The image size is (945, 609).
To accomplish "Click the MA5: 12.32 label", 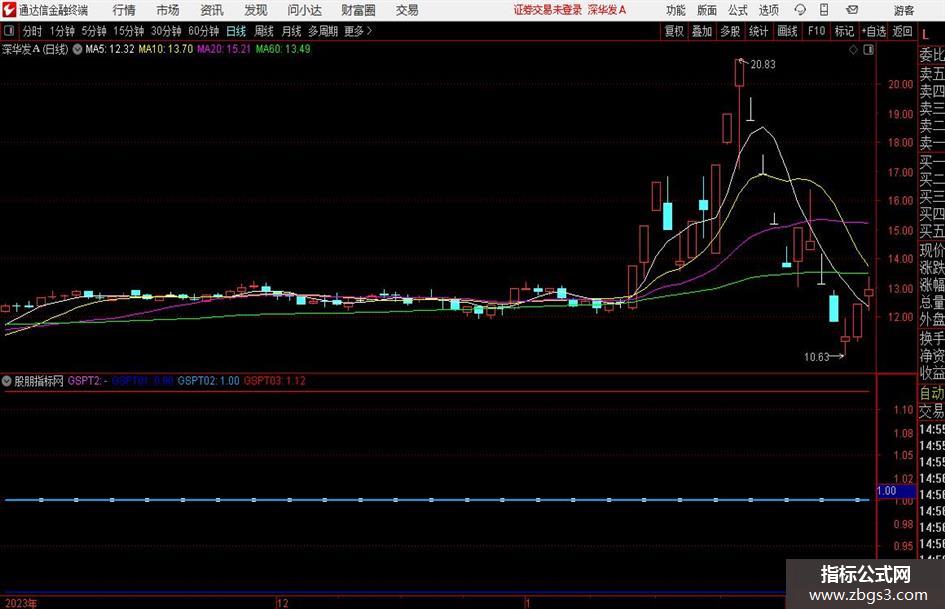I will 109,49.
